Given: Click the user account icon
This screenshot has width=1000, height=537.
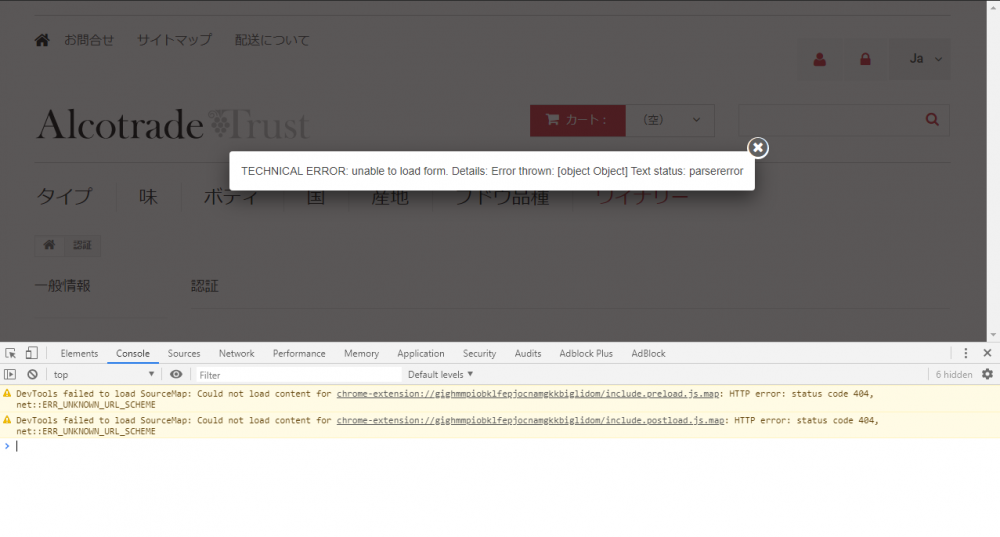Looking at the screenshot, I should (x=820, y=59).
